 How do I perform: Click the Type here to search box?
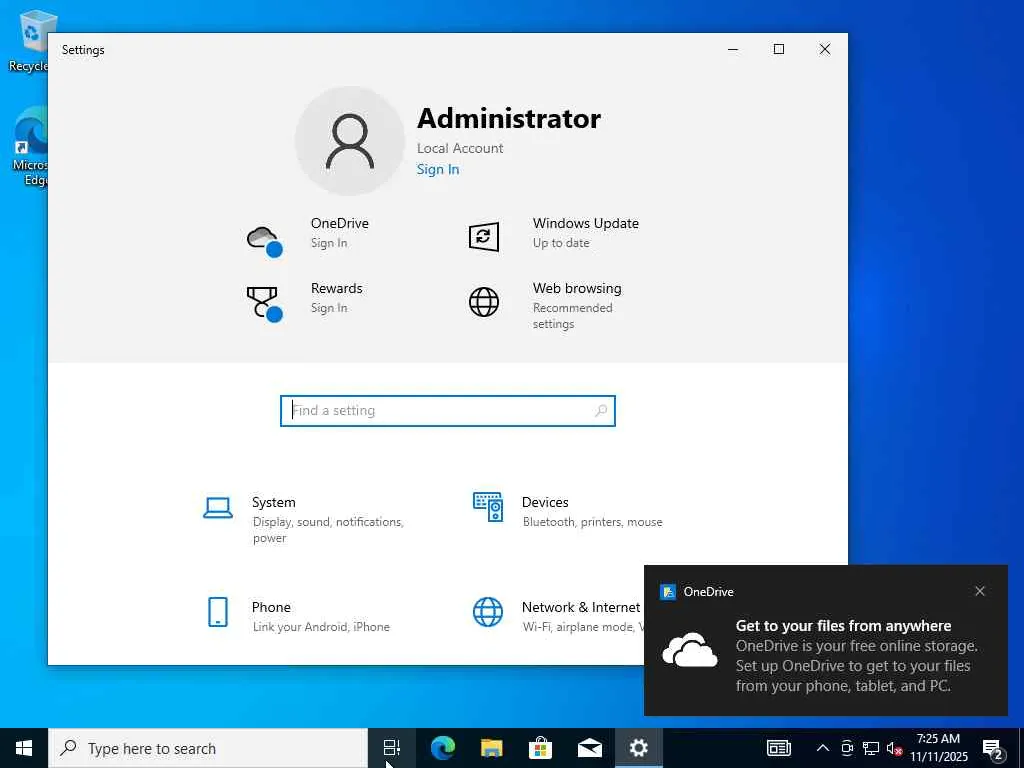click(x=209, y=748)
